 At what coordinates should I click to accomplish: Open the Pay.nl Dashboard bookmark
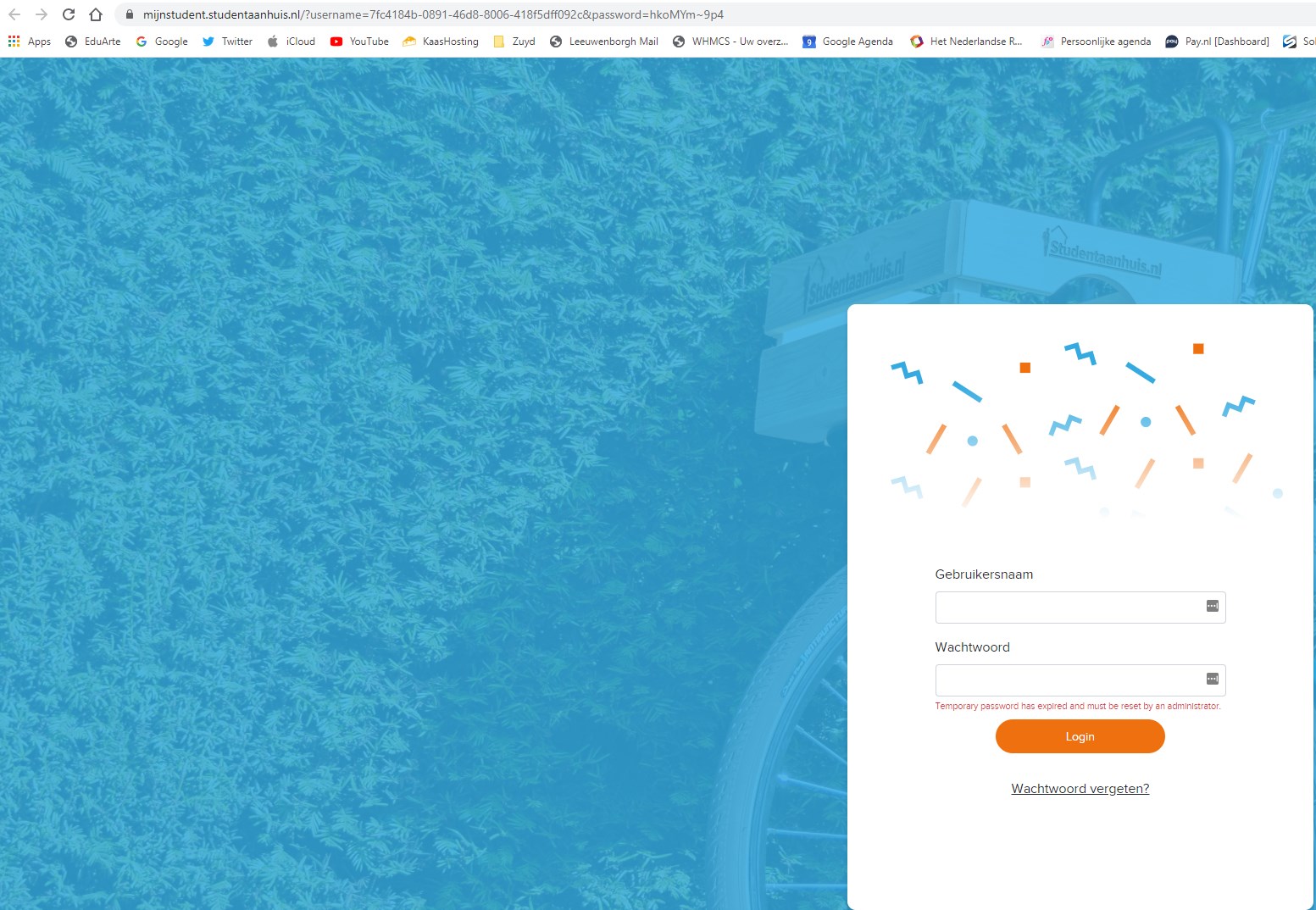[1217, 42]
